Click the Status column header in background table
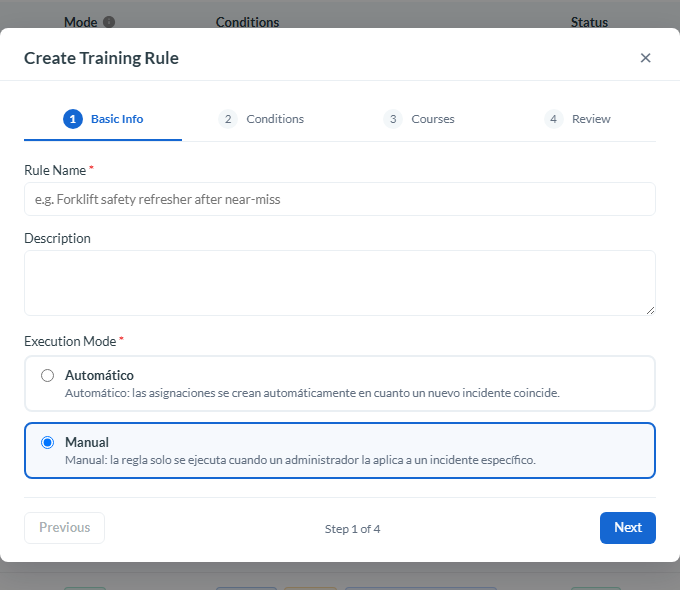The image size is (680, 590). coord(589,22)
